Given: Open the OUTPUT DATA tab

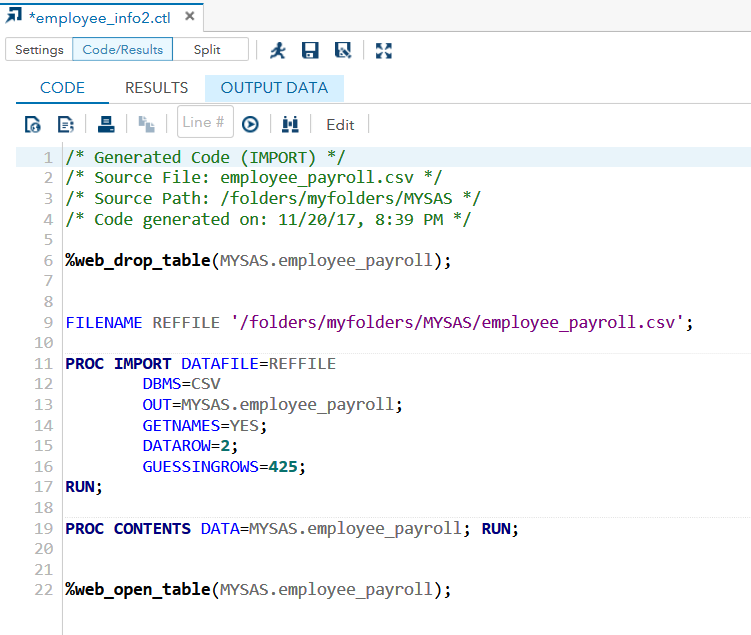Looking at the screenshot, I should pos(274,88).
